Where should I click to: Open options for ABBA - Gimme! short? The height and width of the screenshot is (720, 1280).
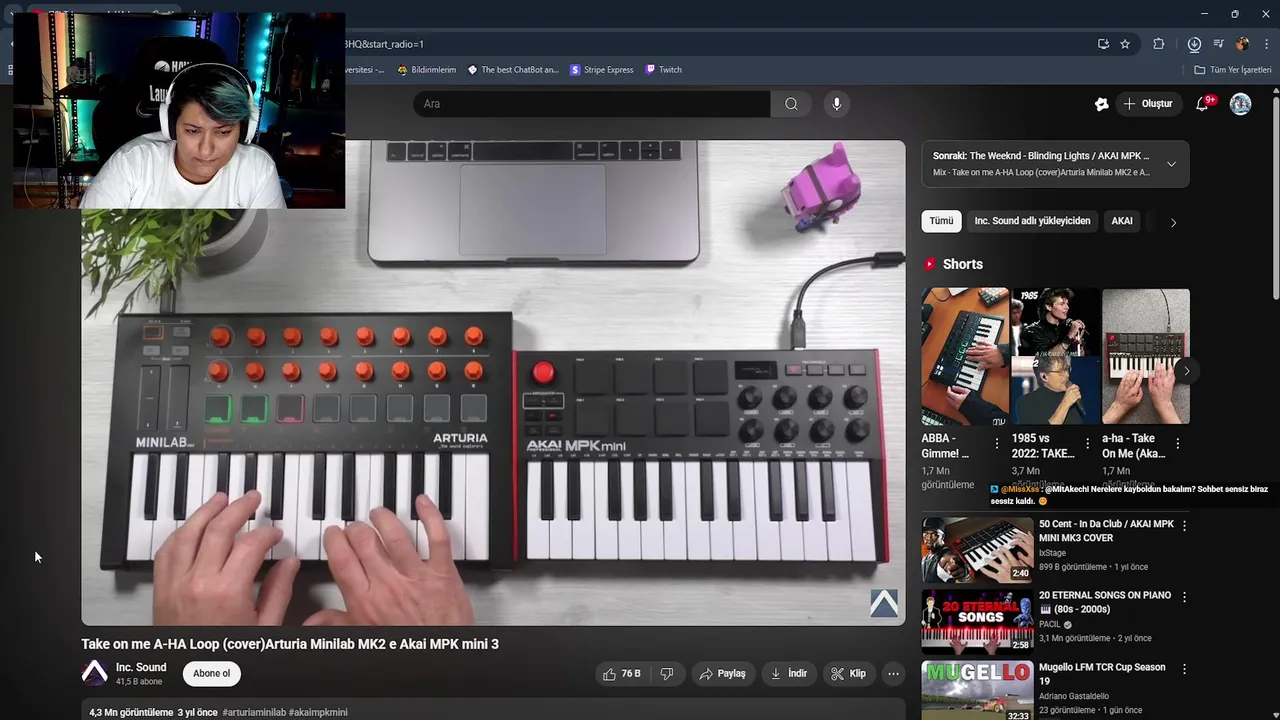coord(997,443)
